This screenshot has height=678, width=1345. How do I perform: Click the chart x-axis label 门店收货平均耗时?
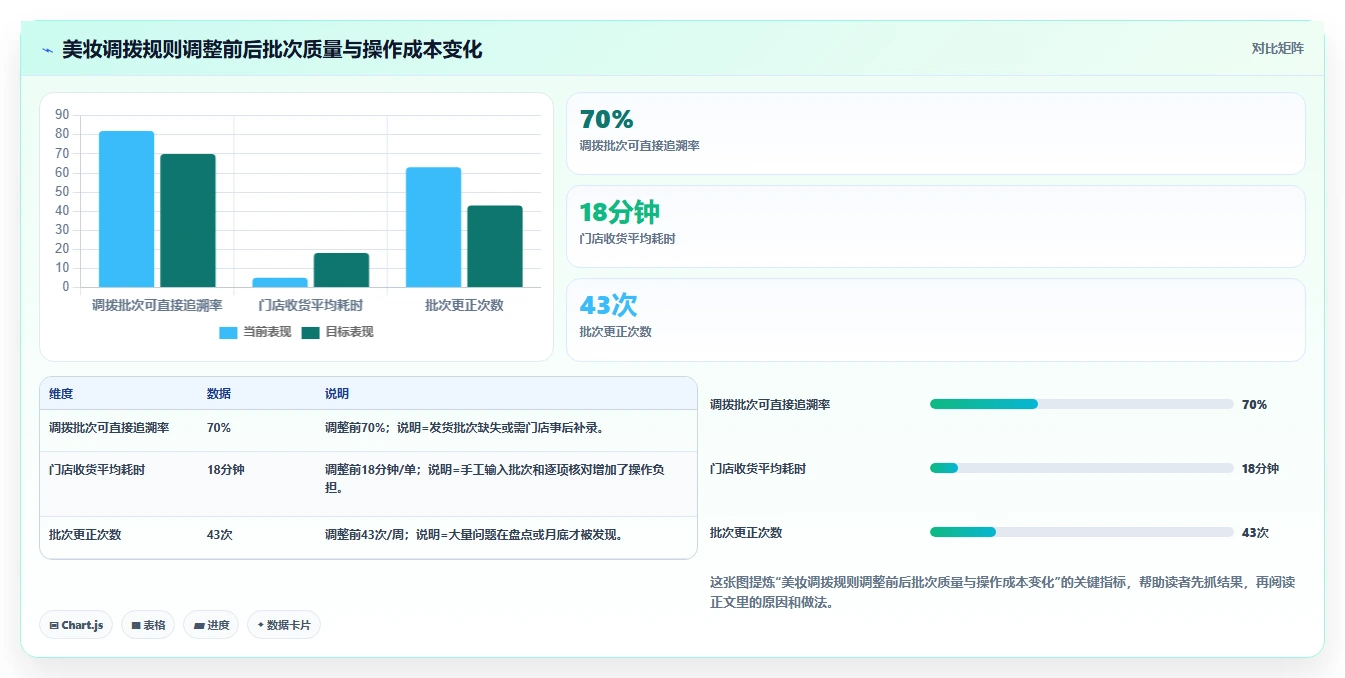tap(311, 305)
